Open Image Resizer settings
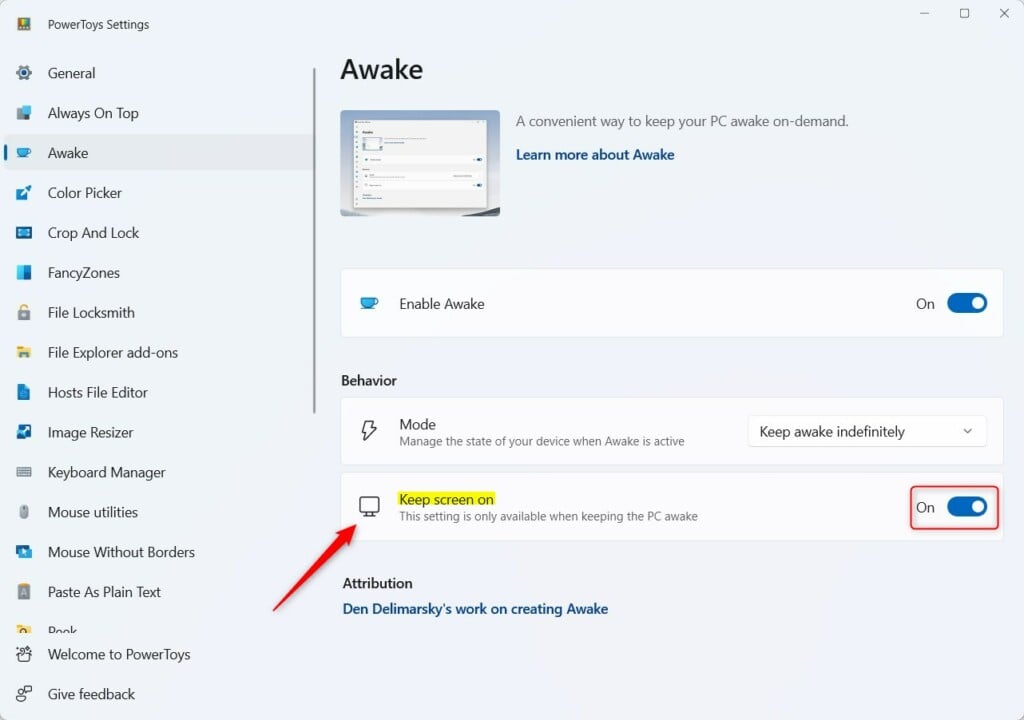The height and width of the screenshot is (720, 1024). [159, 432]
